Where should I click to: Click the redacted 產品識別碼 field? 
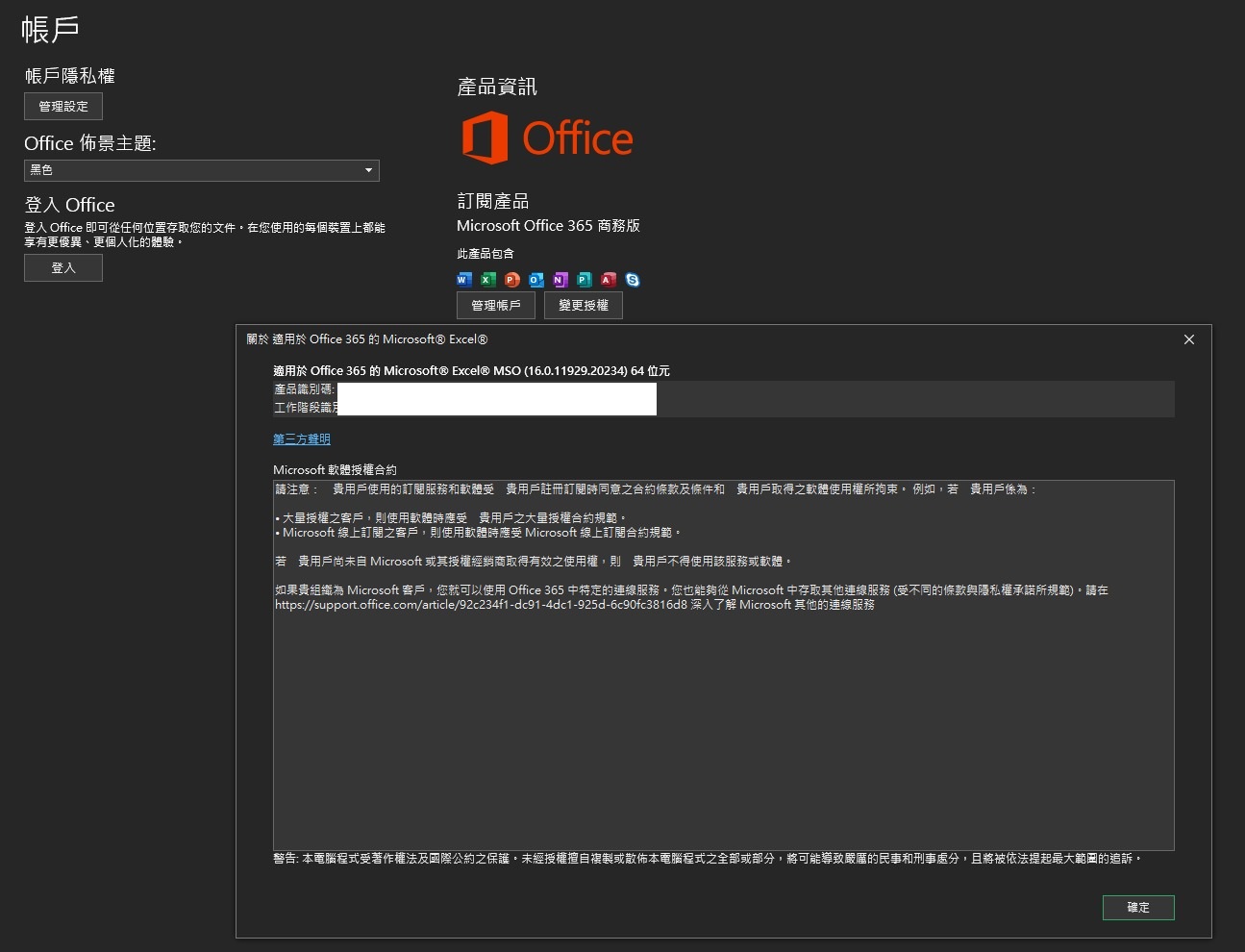(497, 390)
